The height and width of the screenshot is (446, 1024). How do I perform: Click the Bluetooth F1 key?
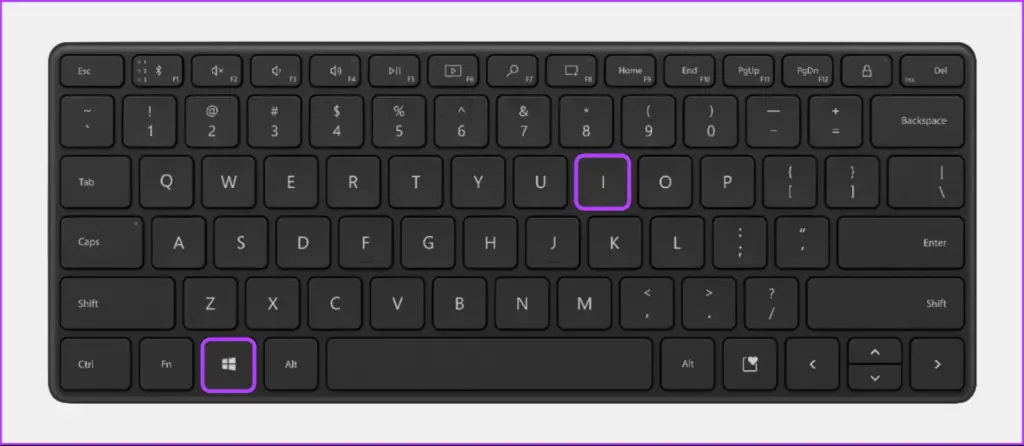158,71
